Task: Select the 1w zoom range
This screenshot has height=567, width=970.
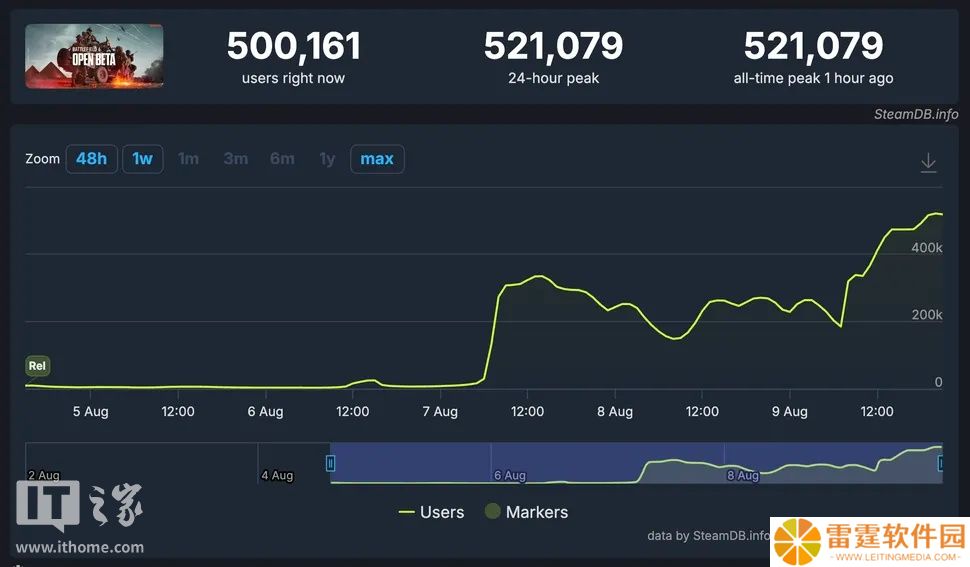Action: coord(142,159)
